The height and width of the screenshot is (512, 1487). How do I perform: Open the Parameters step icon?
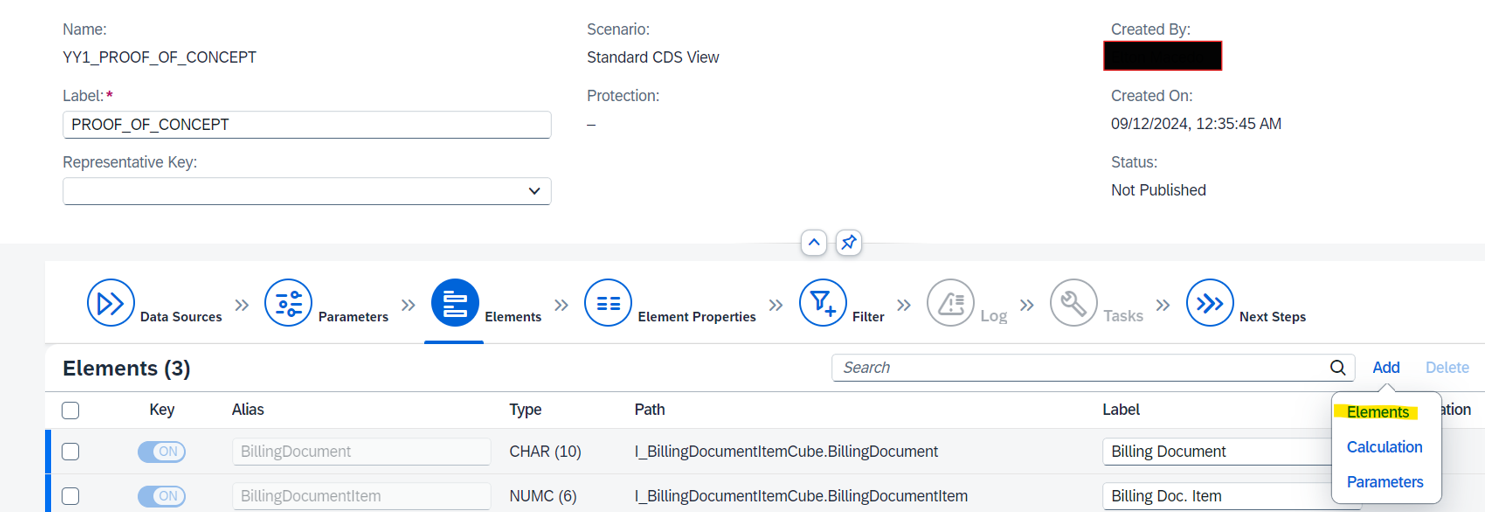coord(289,303)
